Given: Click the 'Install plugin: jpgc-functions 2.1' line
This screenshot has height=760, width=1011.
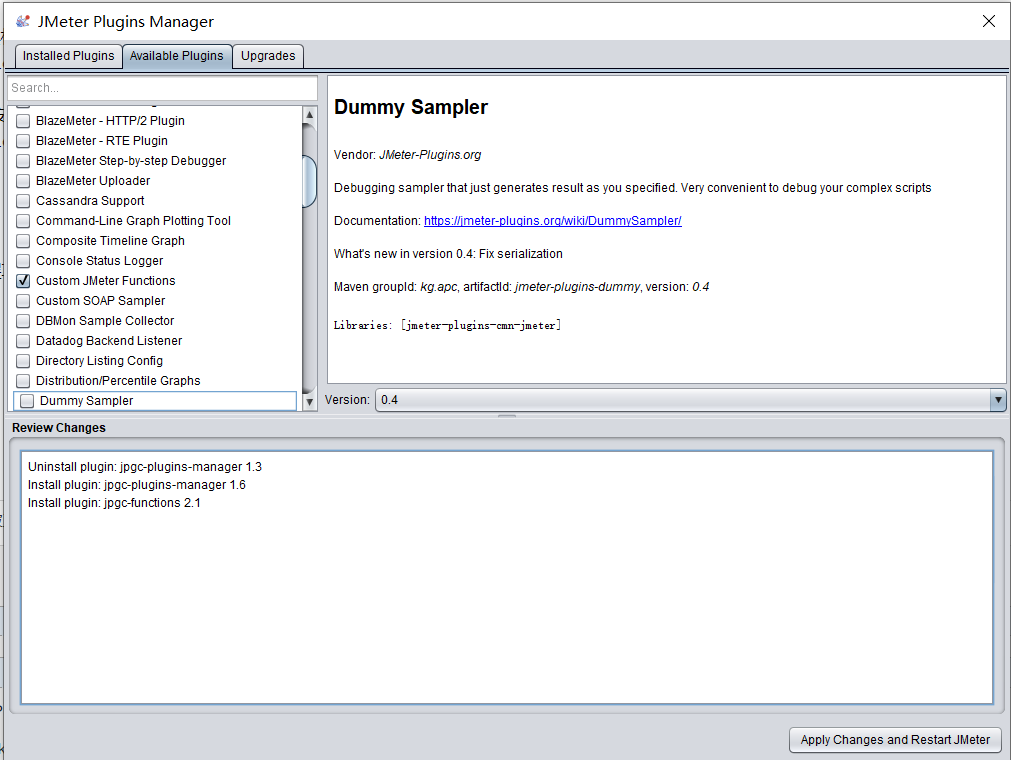Looking at the screenshot, I should coord(114,503).
